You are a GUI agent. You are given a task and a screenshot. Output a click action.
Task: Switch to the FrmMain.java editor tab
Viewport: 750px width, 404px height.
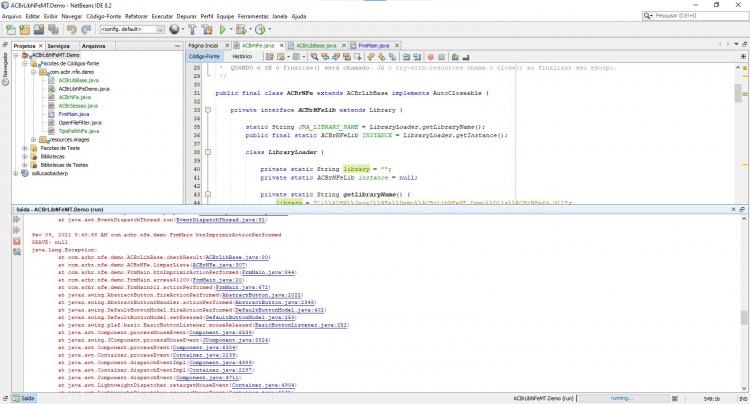click(x=374, y=45)
